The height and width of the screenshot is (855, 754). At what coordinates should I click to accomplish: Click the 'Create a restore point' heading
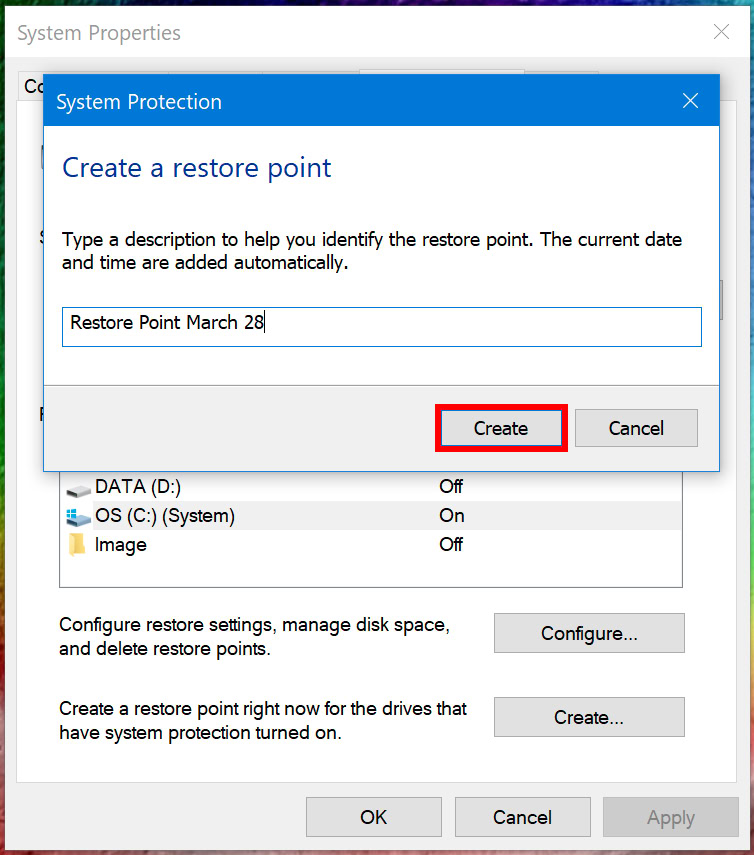pyautogui.click(x=196, y=168)
